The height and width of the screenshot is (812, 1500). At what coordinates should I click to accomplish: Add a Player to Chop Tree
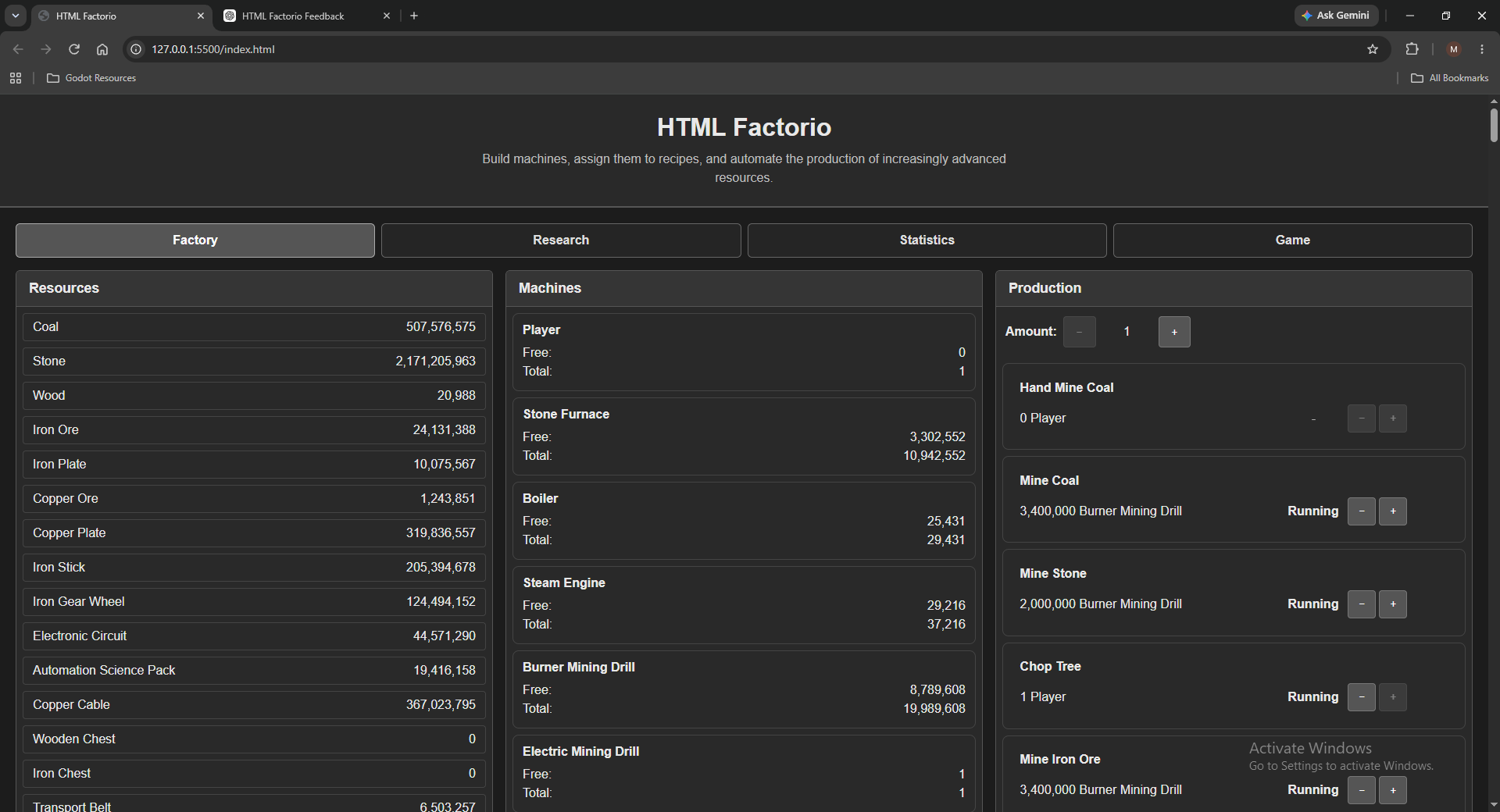tap(1393, 697)
